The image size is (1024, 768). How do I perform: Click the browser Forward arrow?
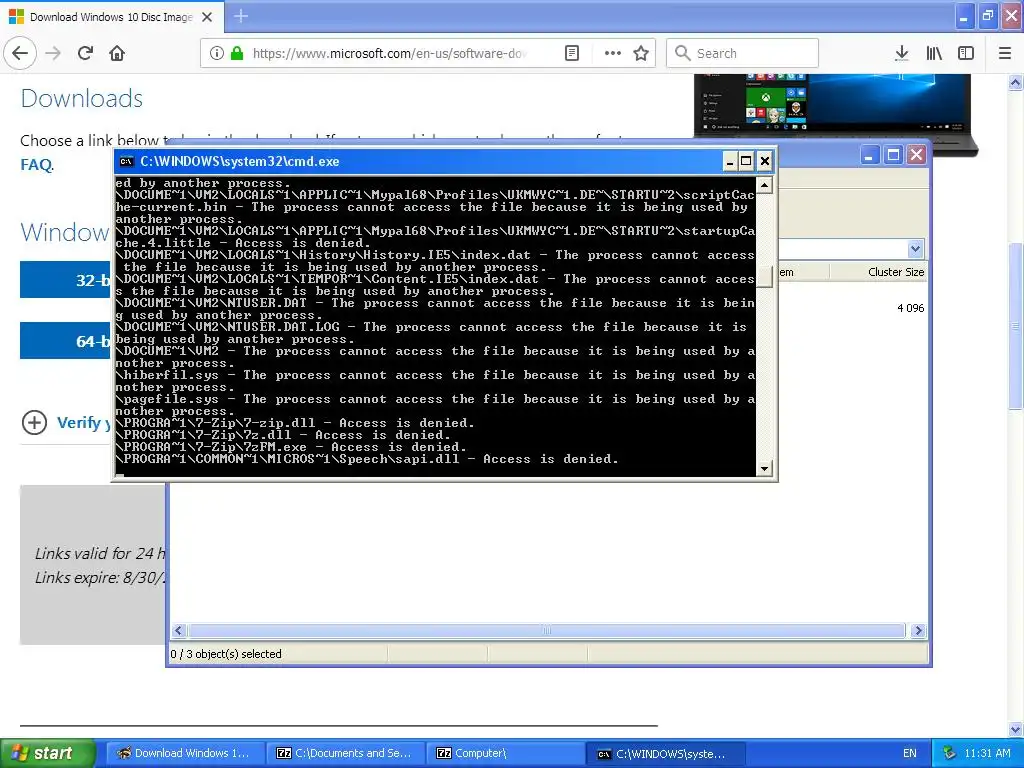coord(54,53)
